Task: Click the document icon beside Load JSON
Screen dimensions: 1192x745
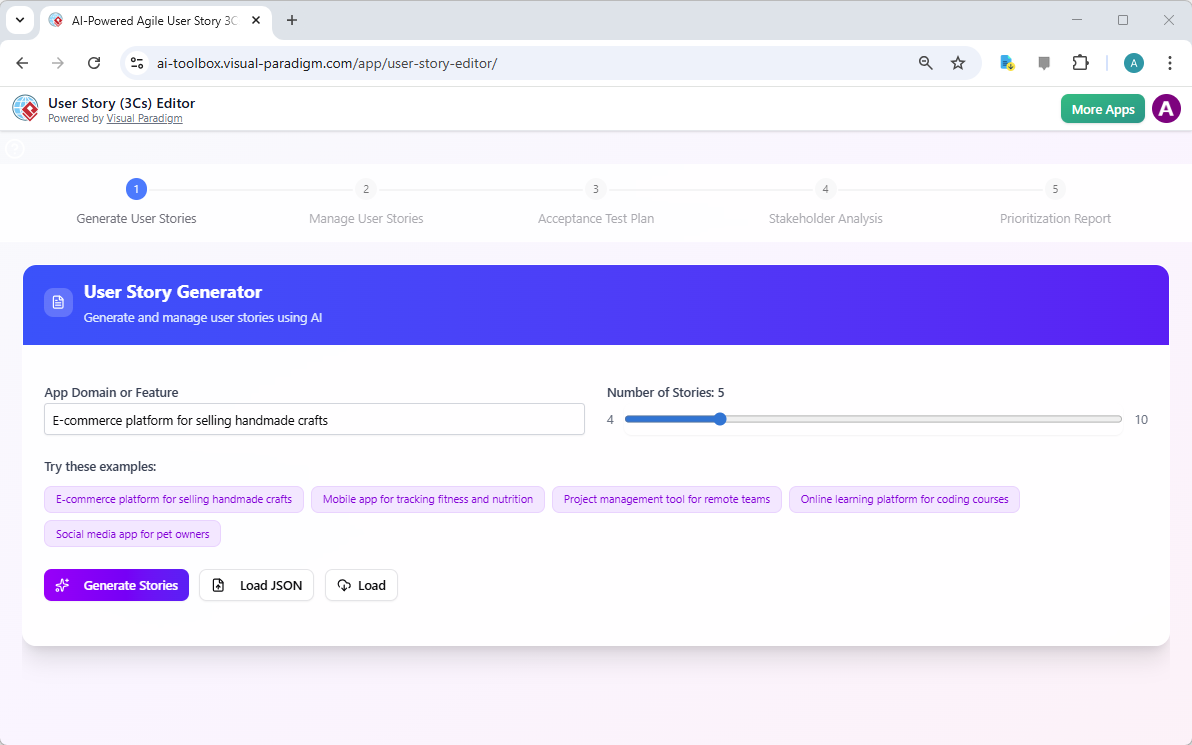Action: coord(219,585)
